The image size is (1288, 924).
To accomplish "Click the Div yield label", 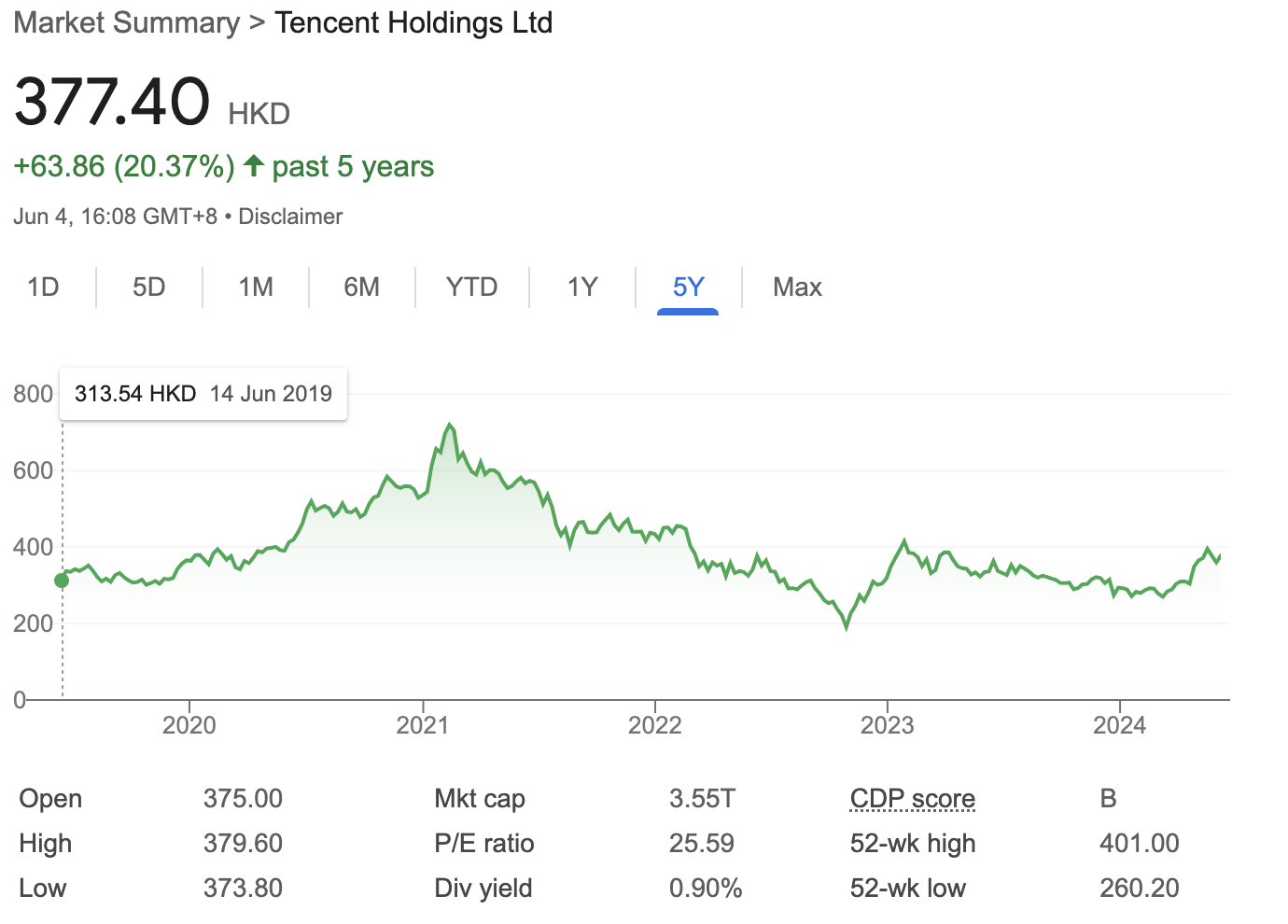I will tap(483, 889).
